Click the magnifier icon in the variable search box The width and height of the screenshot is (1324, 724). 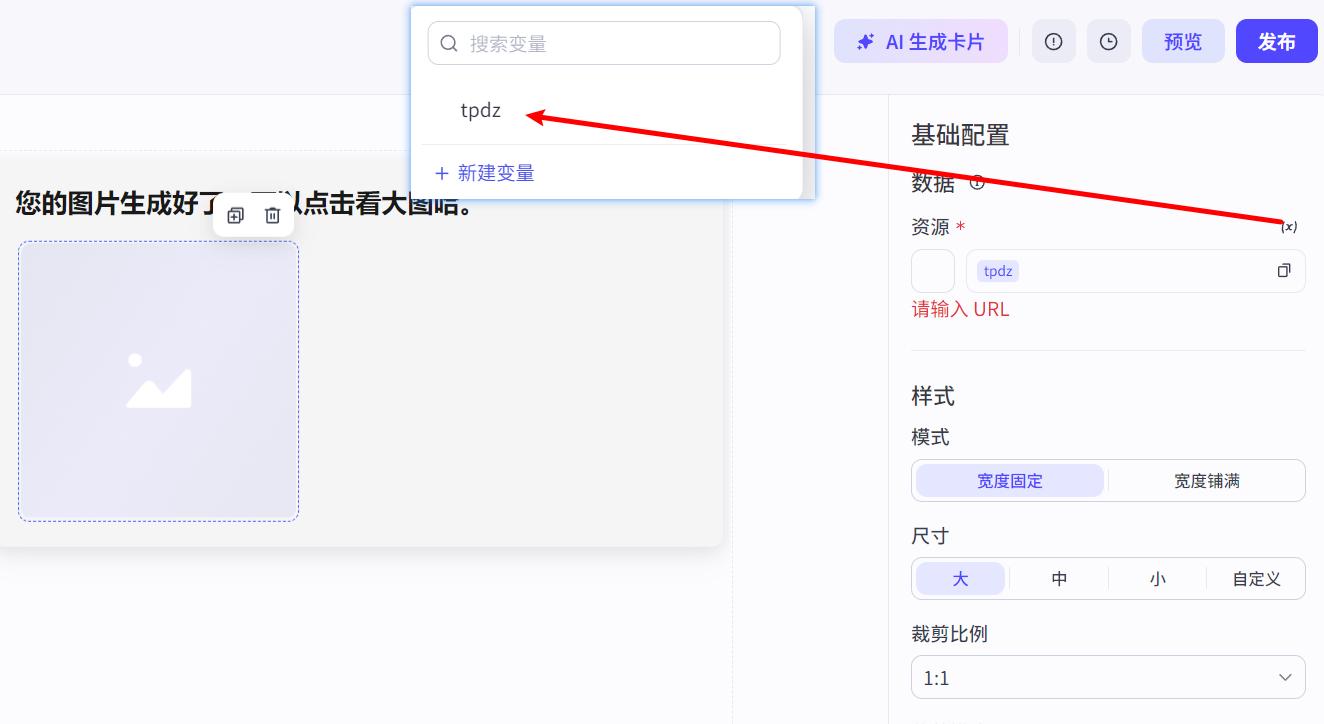449,42
